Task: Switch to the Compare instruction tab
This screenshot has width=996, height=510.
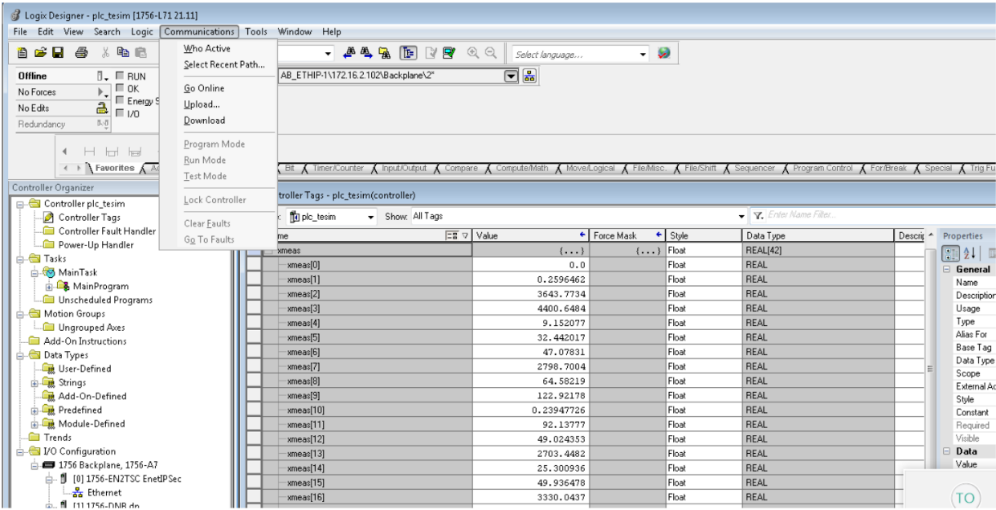Action: [x=461, y=168]
